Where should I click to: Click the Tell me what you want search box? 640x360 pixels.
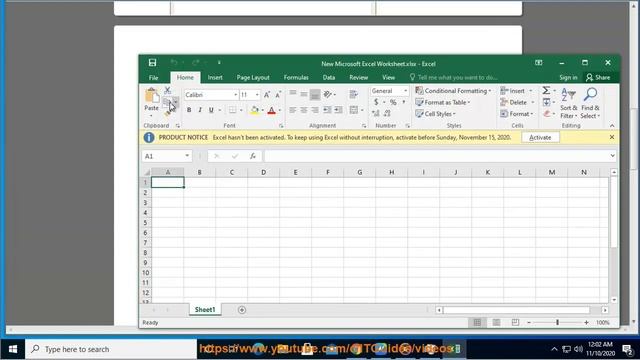coord(453,78)
